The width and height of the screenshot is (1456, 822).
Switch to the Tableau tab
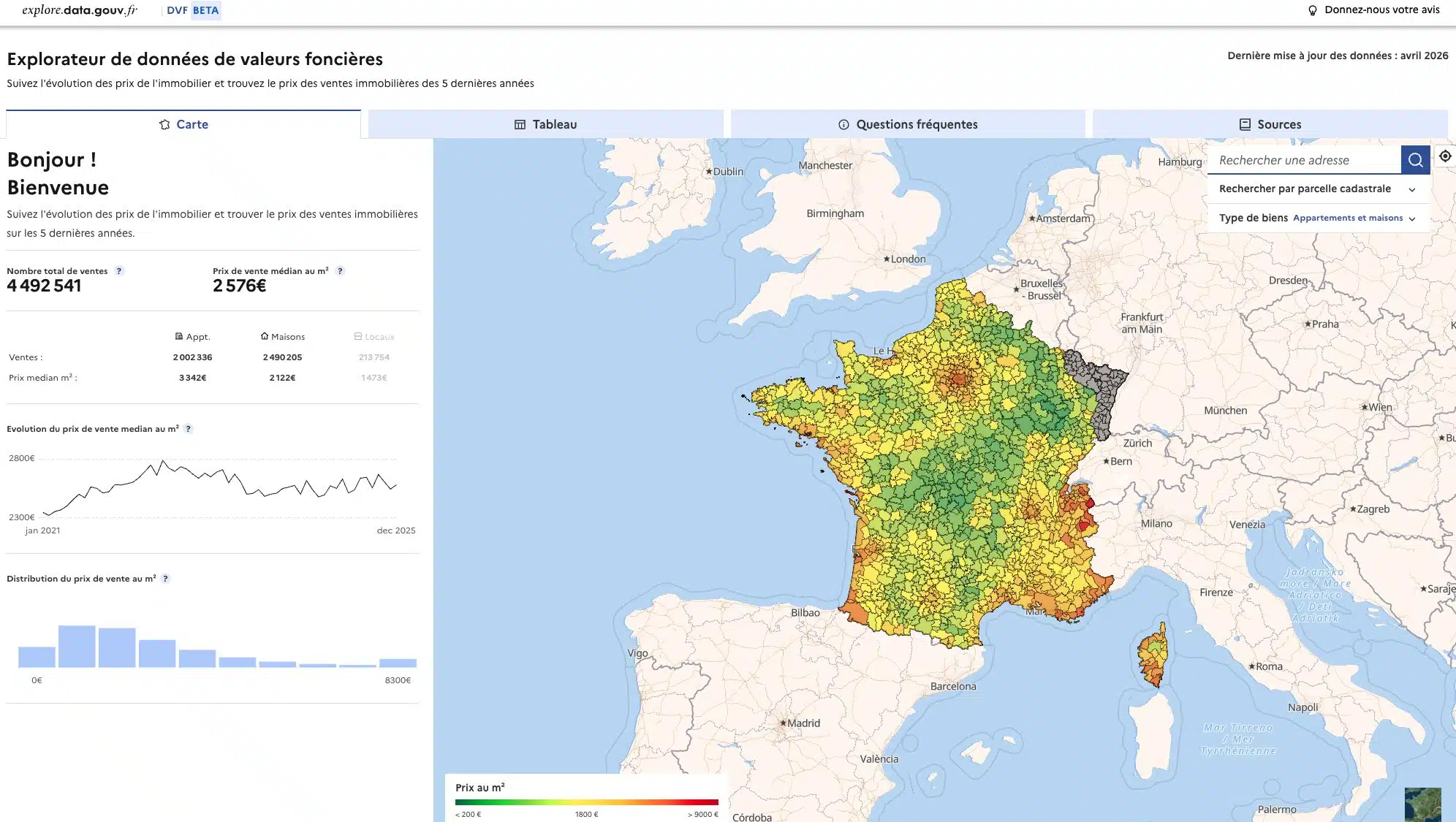546,124
